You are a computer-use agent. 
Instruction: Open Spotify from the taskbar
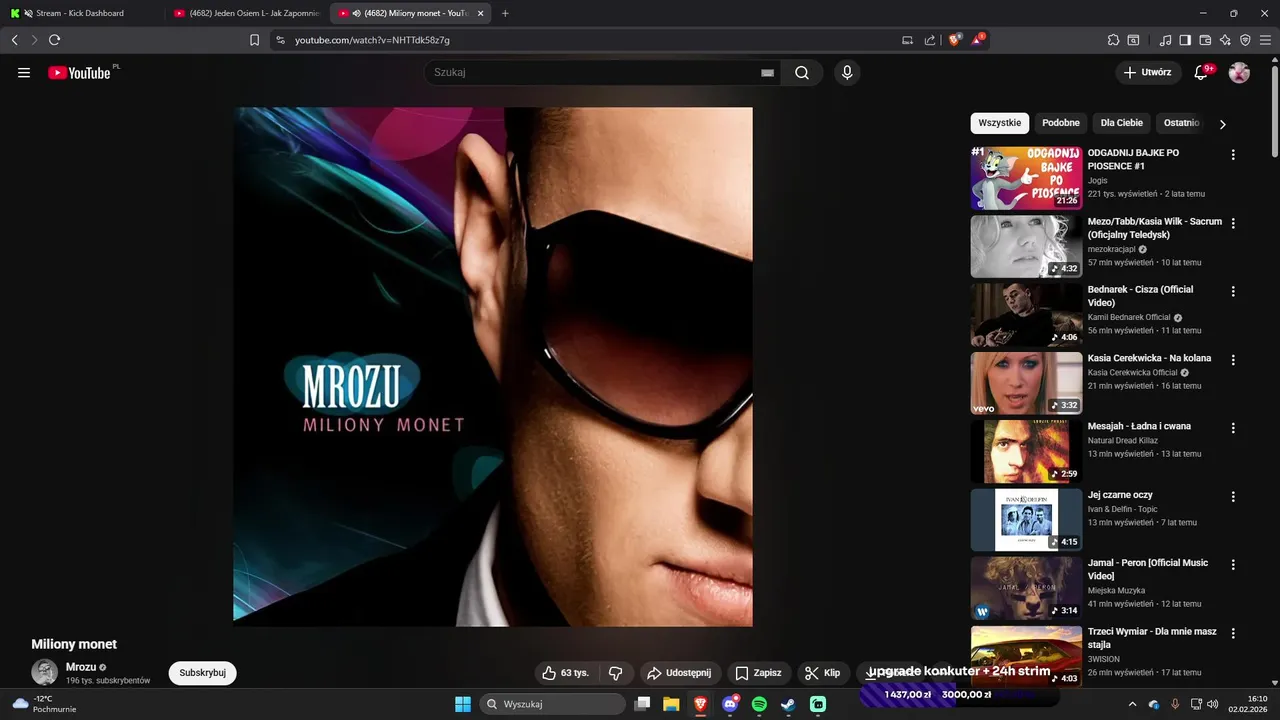[x=759, y=704]
